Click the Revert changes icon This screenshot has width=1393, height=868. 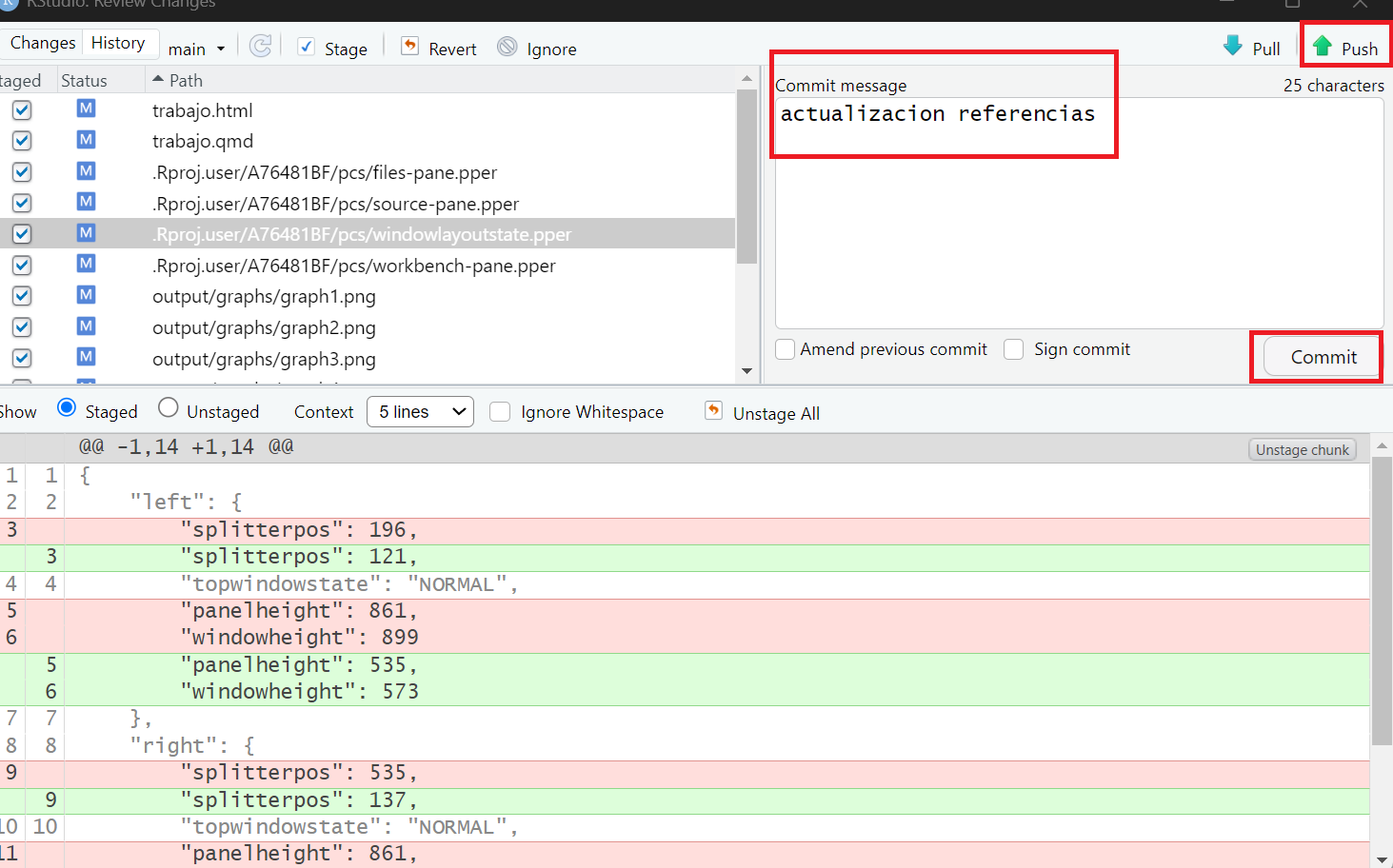click(409, 47)
